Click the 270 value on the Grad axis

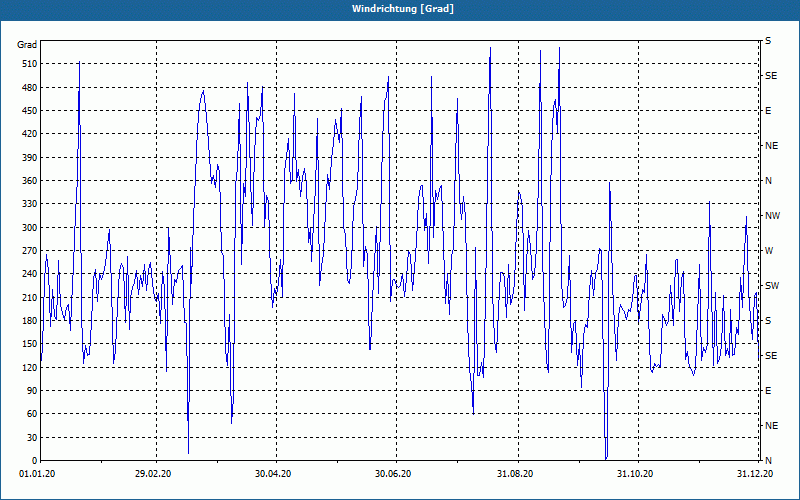[x=30, y=251]
